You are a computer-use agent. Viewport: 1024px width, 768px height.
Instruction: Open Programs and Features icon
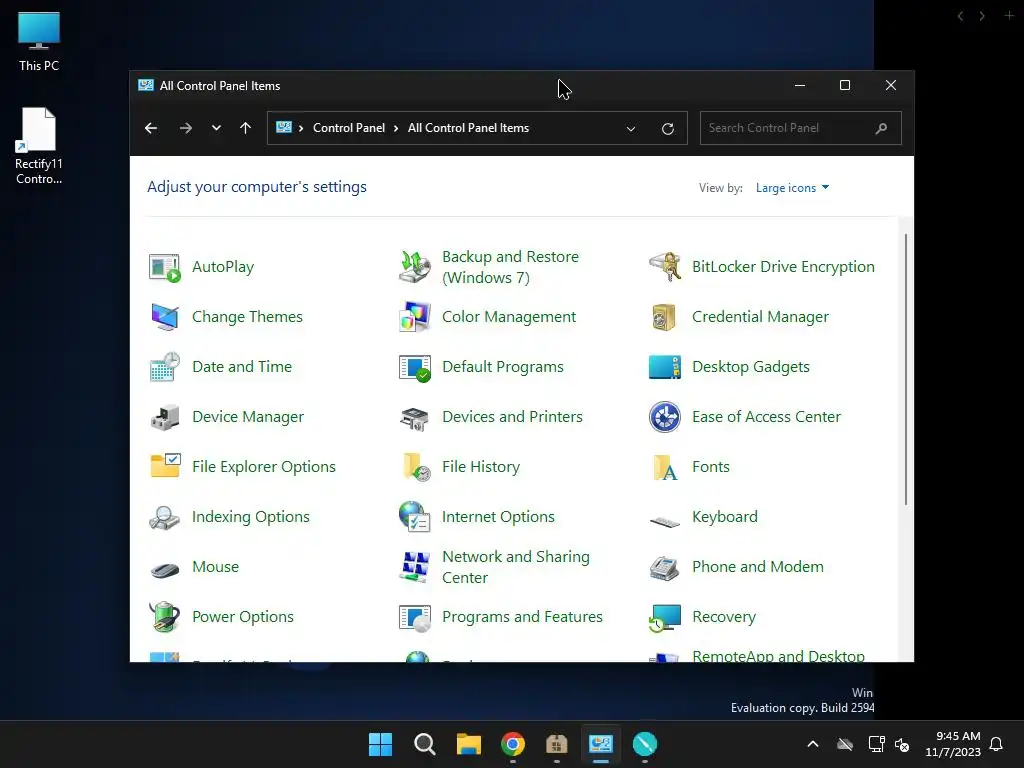click(x=415, y=616)
